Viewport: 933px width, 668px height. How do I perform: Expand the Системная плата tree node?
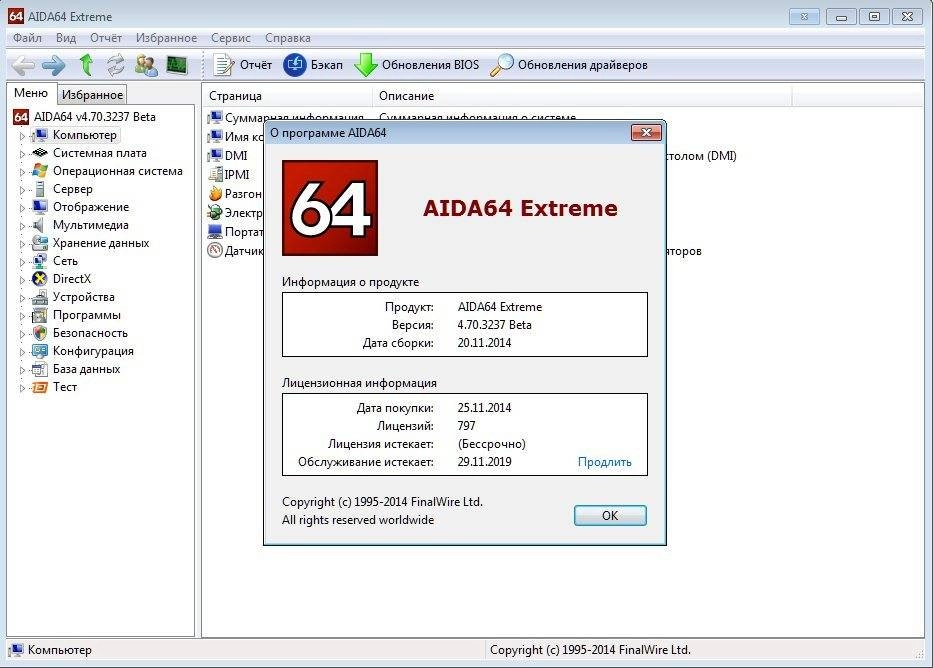point(22,154)
